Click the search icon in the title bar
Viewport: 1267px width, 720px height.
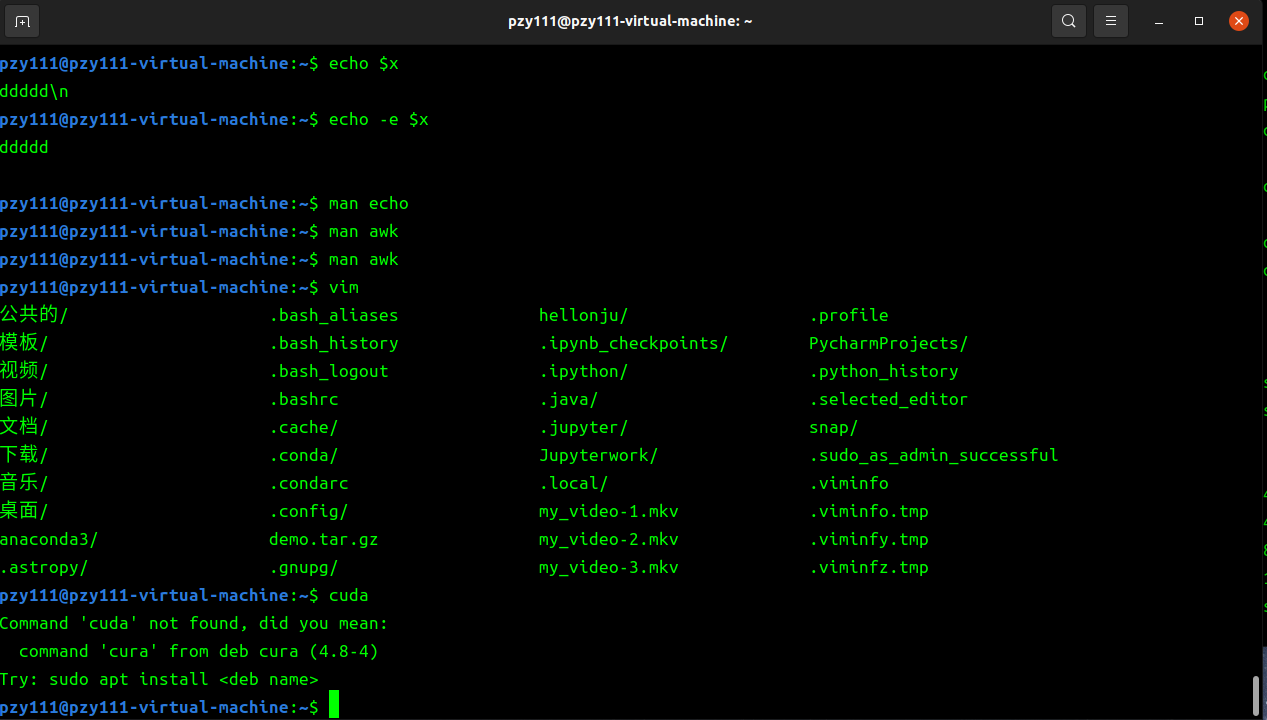click(x=1069, y=21)
